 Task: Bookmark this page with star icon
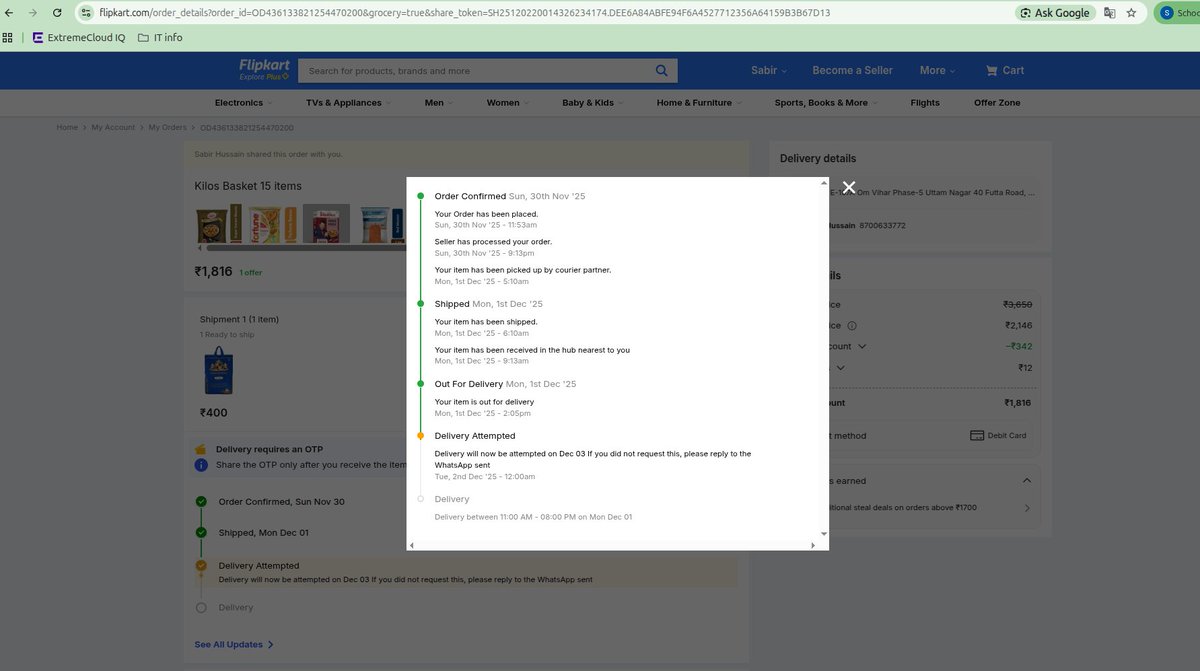(x=1131, y=13)
